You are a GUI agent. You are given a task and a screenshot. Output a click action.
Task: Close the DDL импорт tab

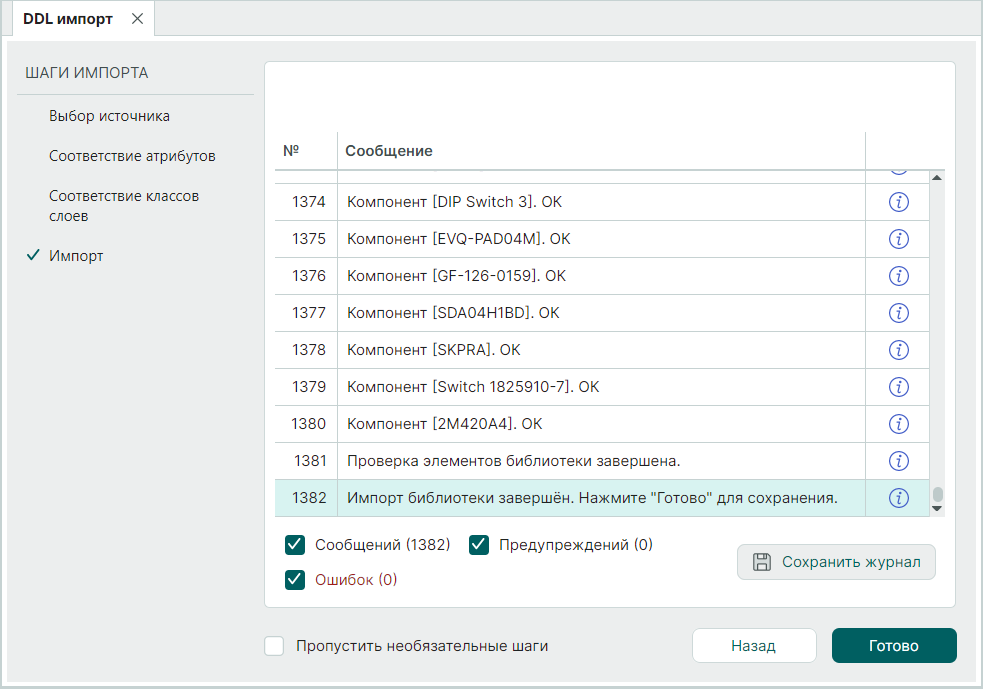(137, 19)
